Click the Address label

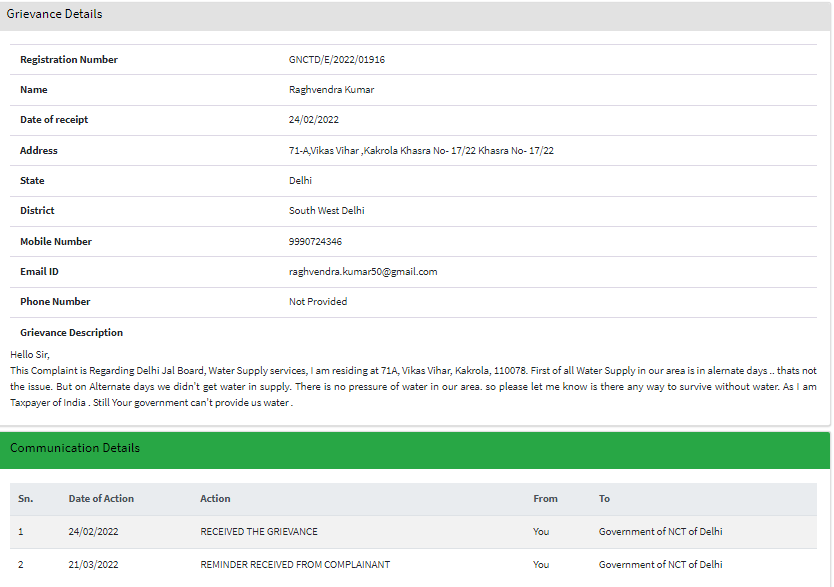click(x=38, y=150)
